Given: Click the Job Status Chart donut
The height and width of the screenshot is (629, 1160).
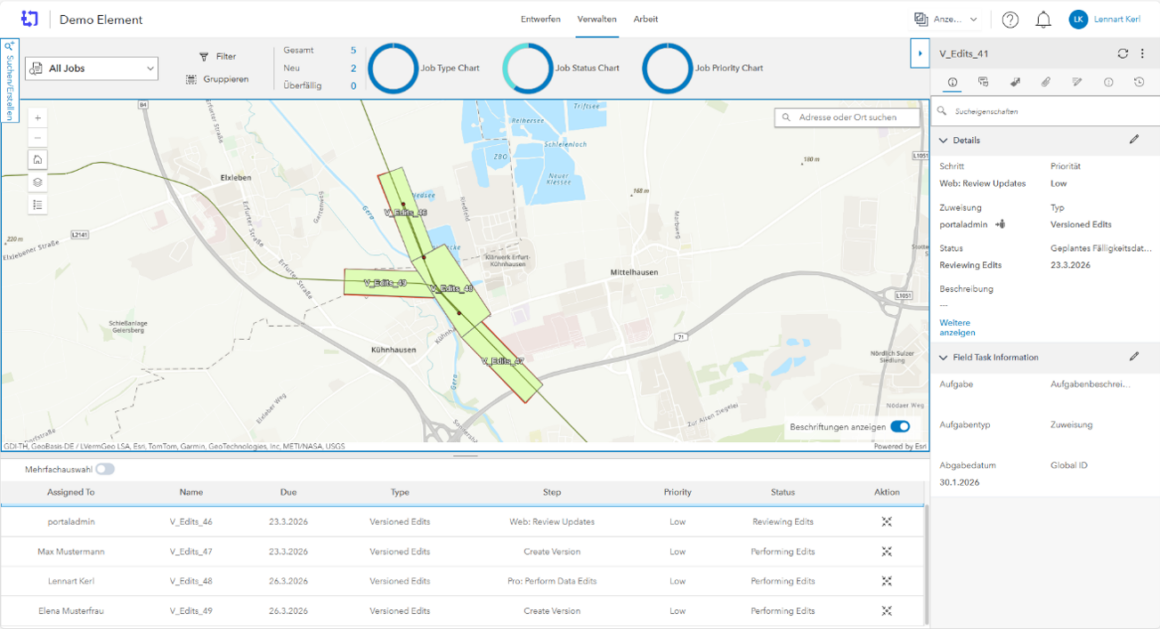Looking at the screenshot, I should point(527,68).
